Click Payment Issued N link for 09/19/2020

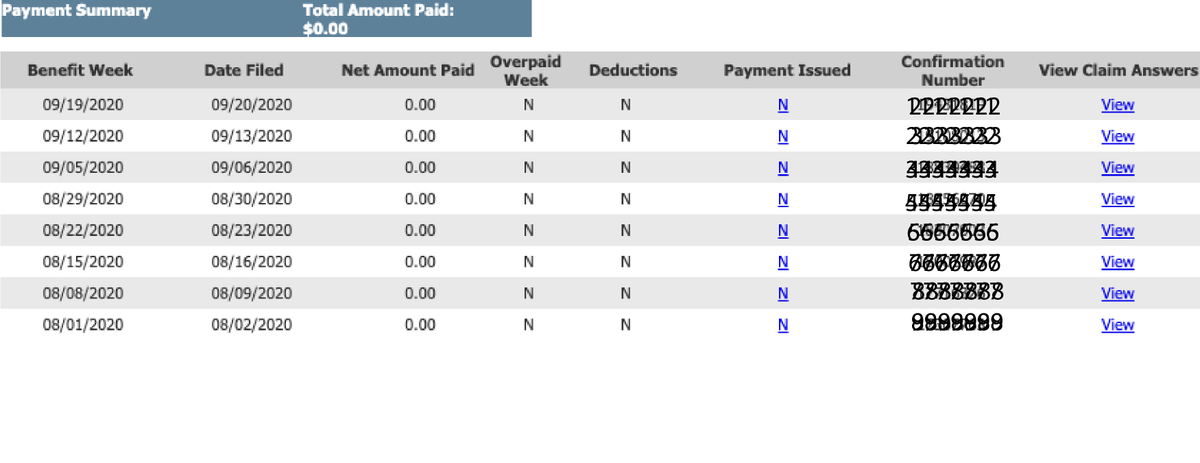pyautogui.click(x=783, y=105)
